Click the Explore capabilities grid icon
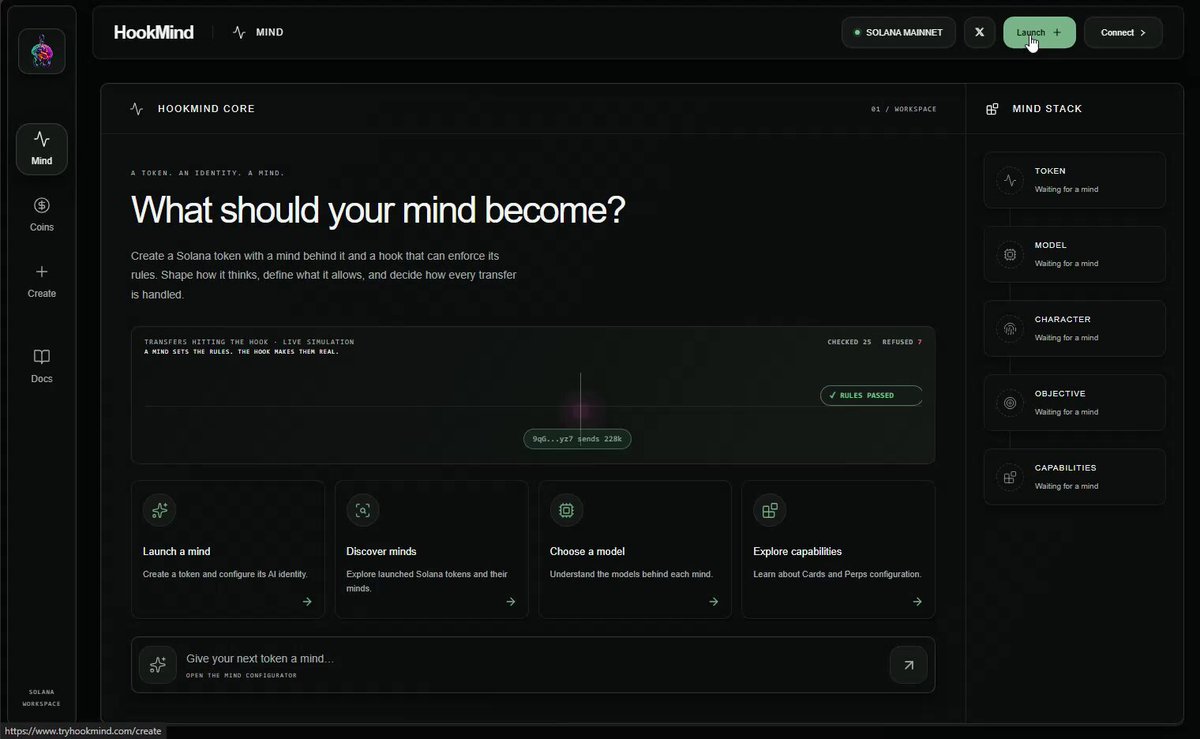 tap(770, 510)
